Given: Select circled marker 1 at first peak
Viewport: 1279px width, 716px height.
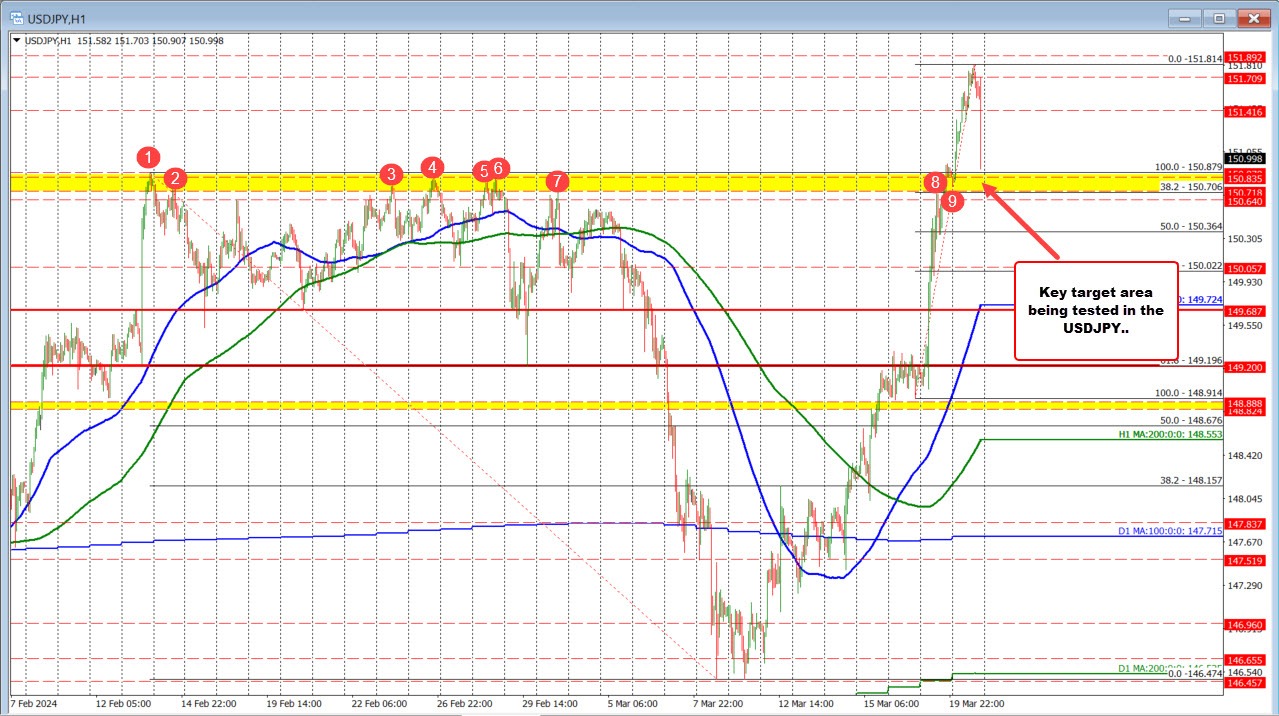Looking at the screenshot, I should (x=148, y=156).
